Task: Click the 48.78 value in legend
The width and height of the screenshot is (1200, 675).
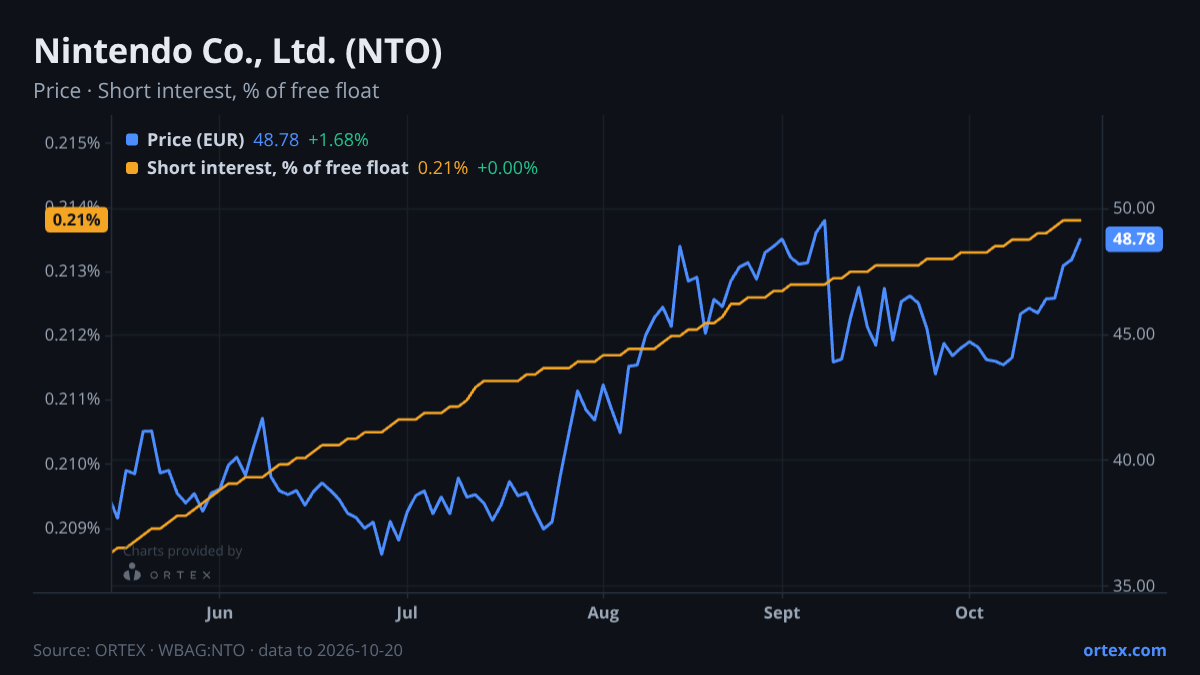Action: (276, 140)
